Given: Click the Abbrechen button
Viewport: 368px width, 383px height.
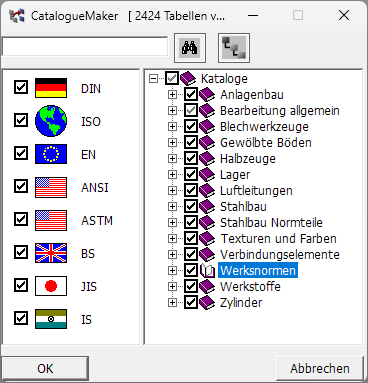Looking at the screenshot, I should (x=320, y=368).
